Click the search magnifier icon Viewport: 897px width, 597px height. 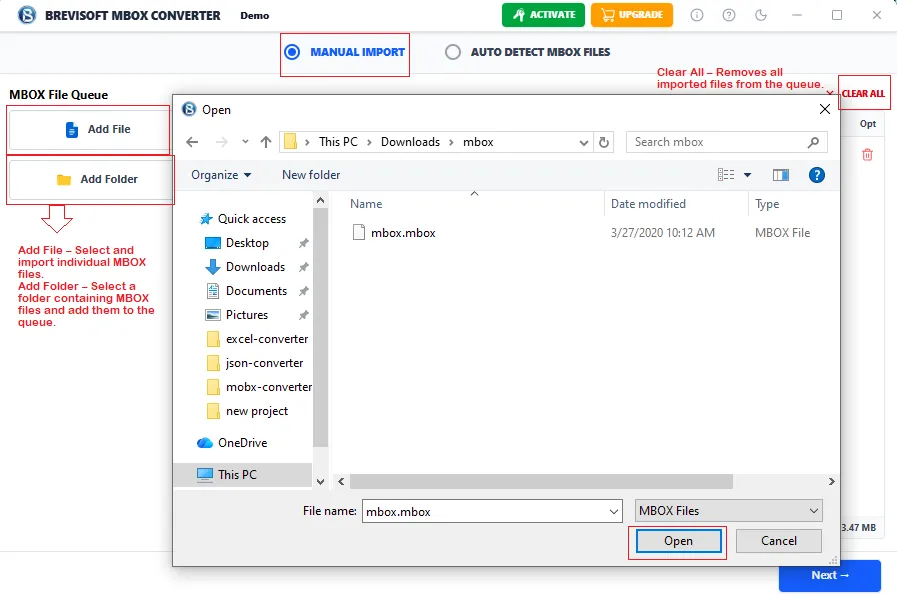(x=813, y=142)
